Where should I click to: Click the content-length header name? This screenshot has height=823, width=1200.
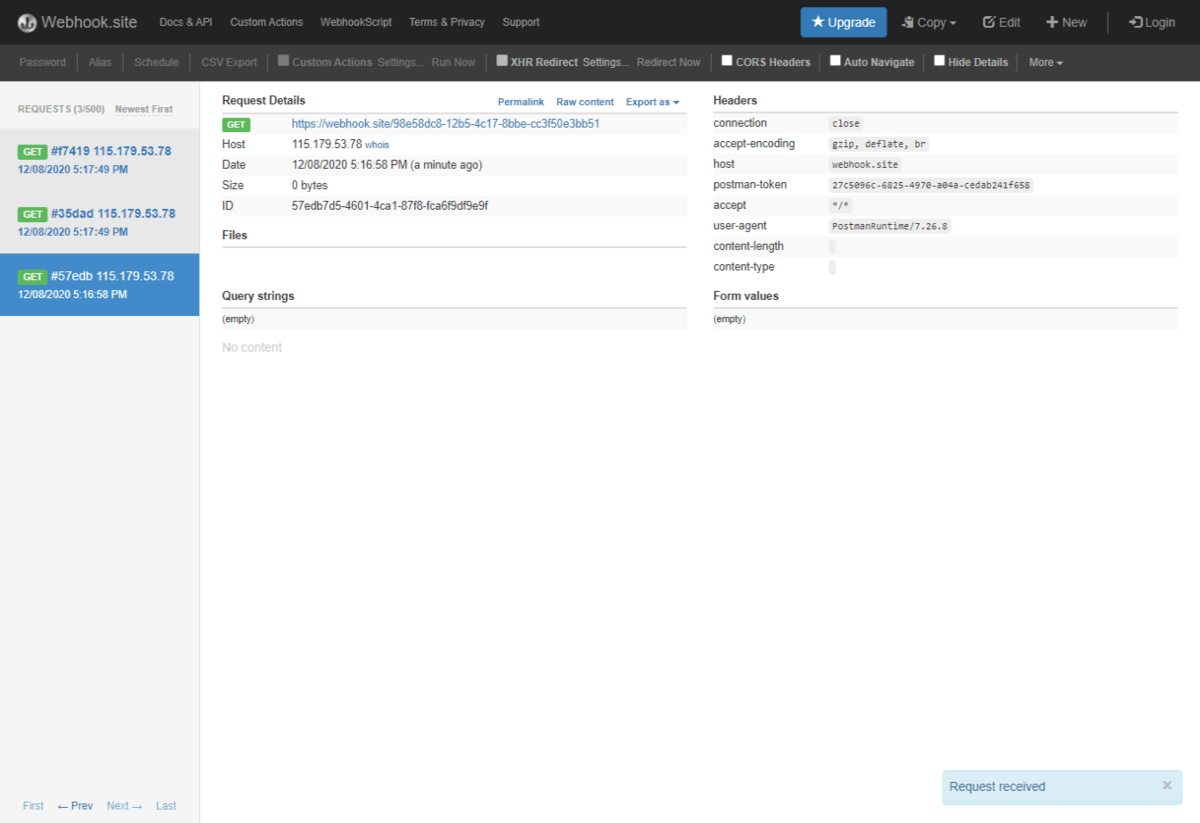[x=748, y=246]
